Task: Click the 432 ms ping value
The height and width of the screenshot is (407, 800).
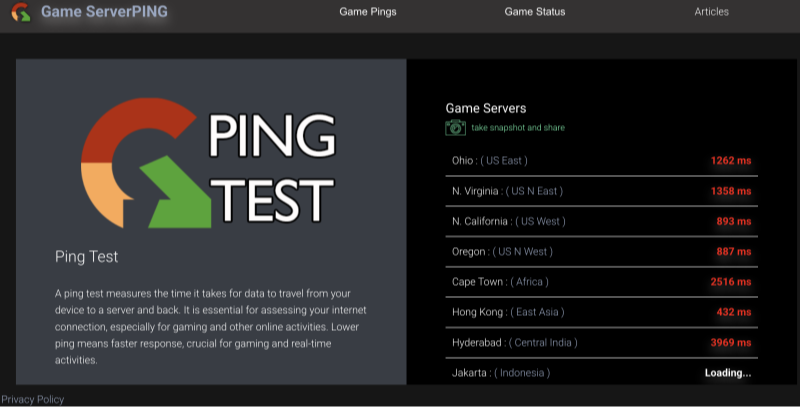Action: point(734,312)
